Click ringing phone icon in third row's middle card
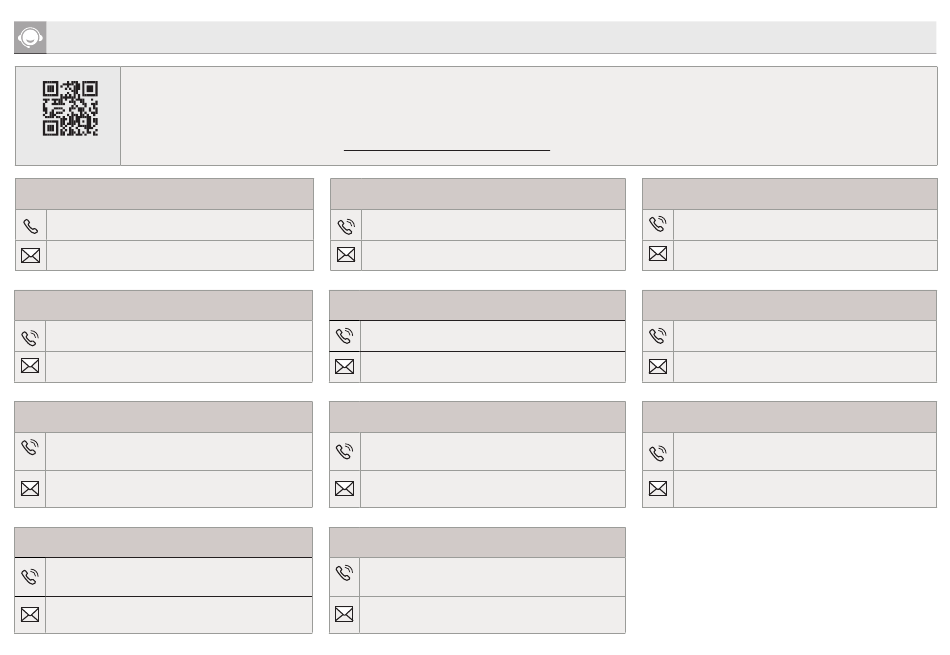The width and height of the screenshot is (950, 655). point(345,451)
